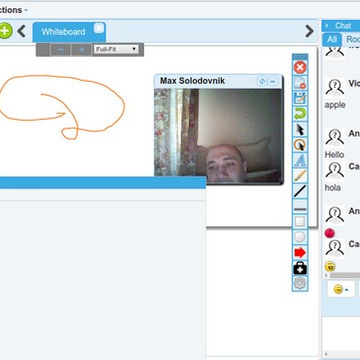Click refresh icon on Max Solodovnik video
This screenshot has width=360, height=360.
click(262, 81)
